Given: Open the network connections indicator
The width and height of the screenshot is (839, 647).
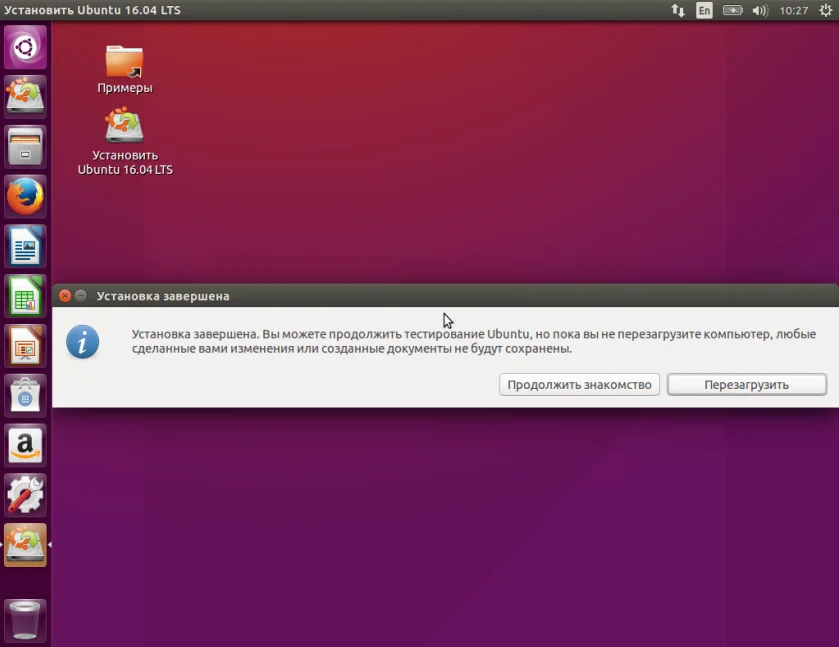Looking at the screenshot, I should 678,10.
